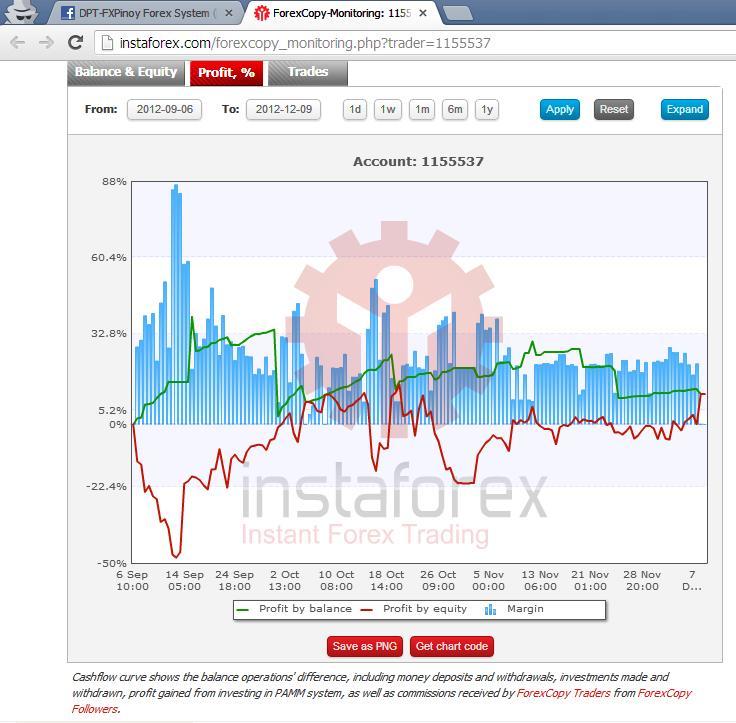Click the 10 Oct 08:00 axis label
The width and height of the screenshot is (736, 723).
click(x=336, y=581)
